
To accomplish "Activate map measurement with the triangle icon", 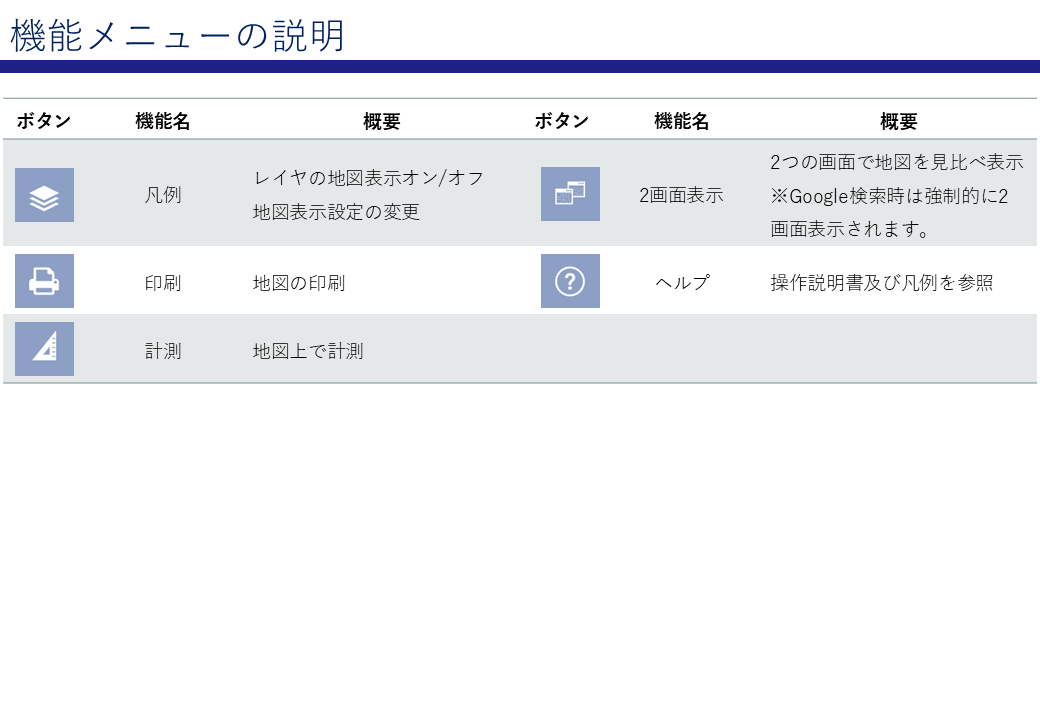I will tap(44, 348).
